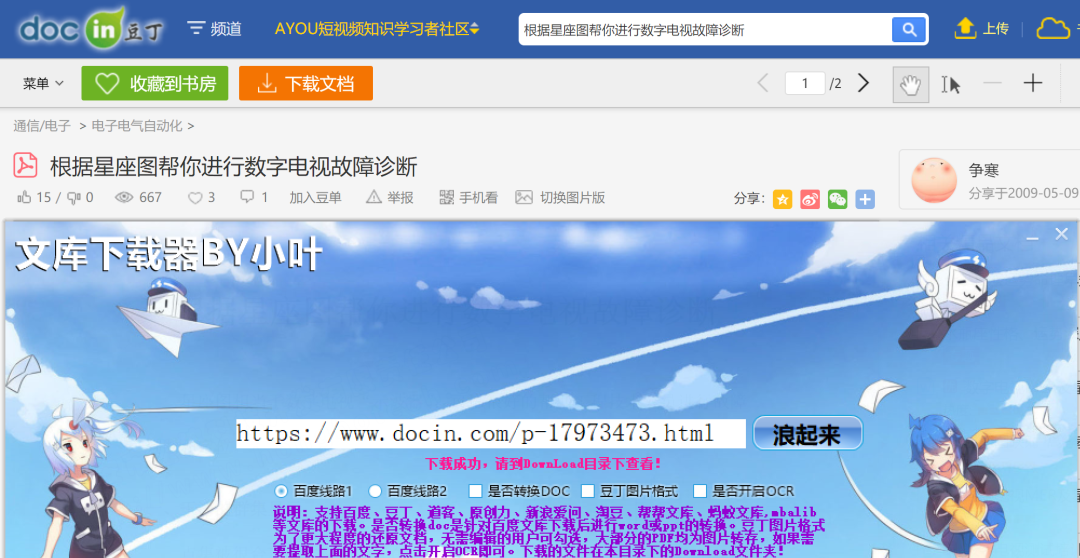Expand AYOU短视频知识学习者社区 dropdown
Image resolution: width=1080 pixels, height=558 pixels.
(377, 29)
